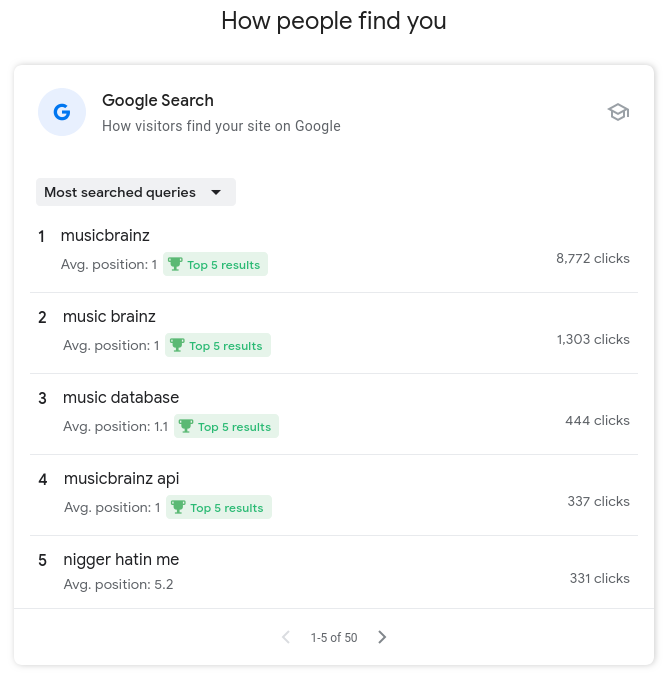Click trophy icon in musicbrainz api row
The width and height of the screenshot is (668, 687).
click(178, 508)
